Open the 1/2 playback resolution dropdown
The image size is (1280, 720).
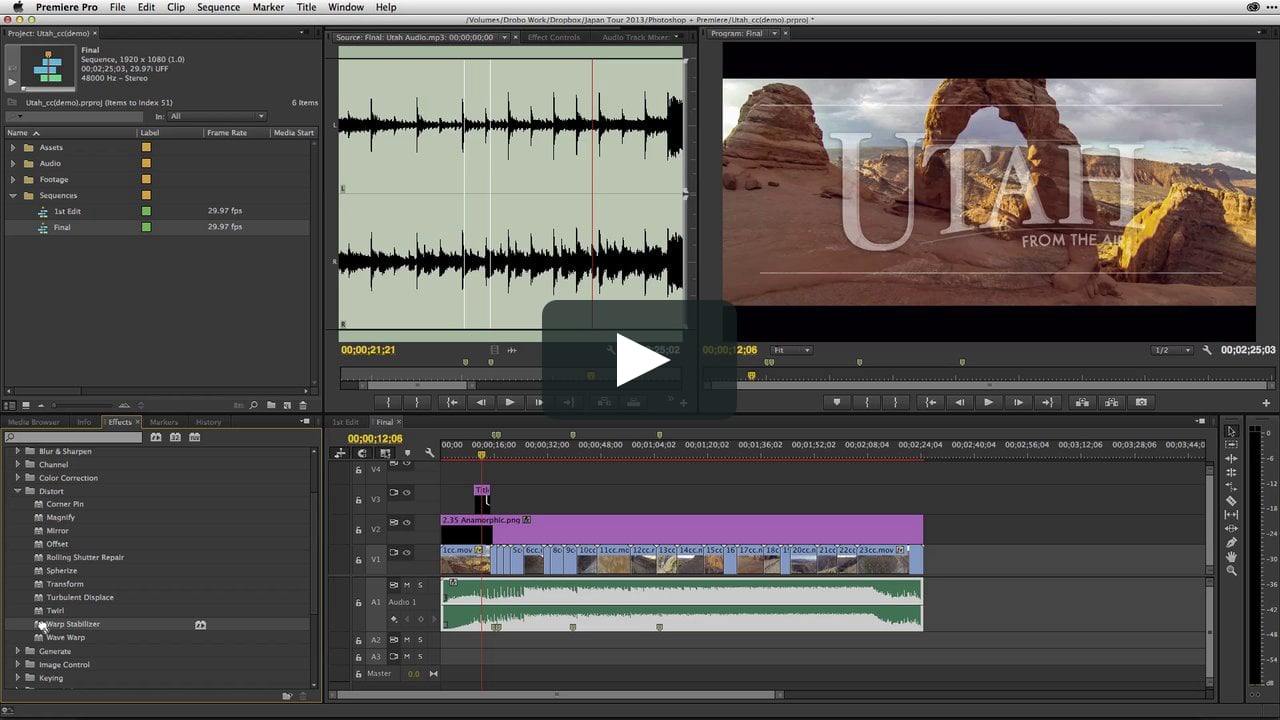click(x=1173, y=350)
